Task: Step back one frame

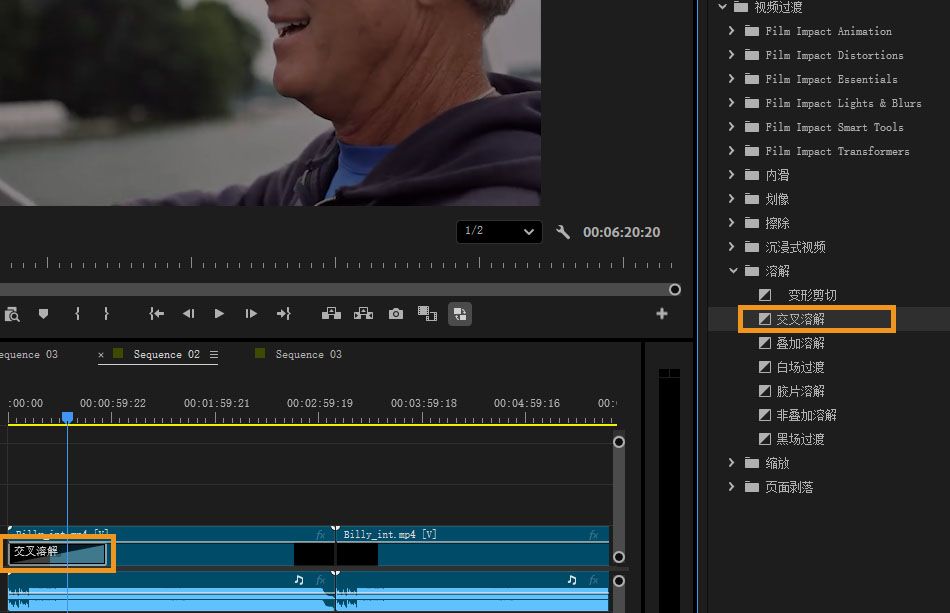Action: click(188, 313)
